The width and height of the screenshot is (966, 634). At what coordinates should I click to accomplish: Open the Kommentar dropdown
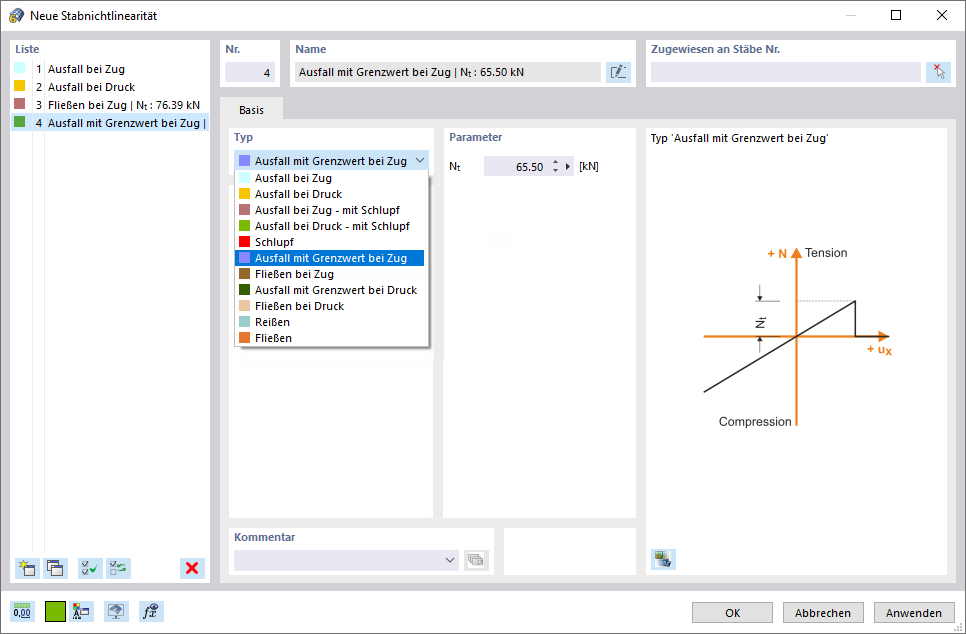[x=450, y=560]
